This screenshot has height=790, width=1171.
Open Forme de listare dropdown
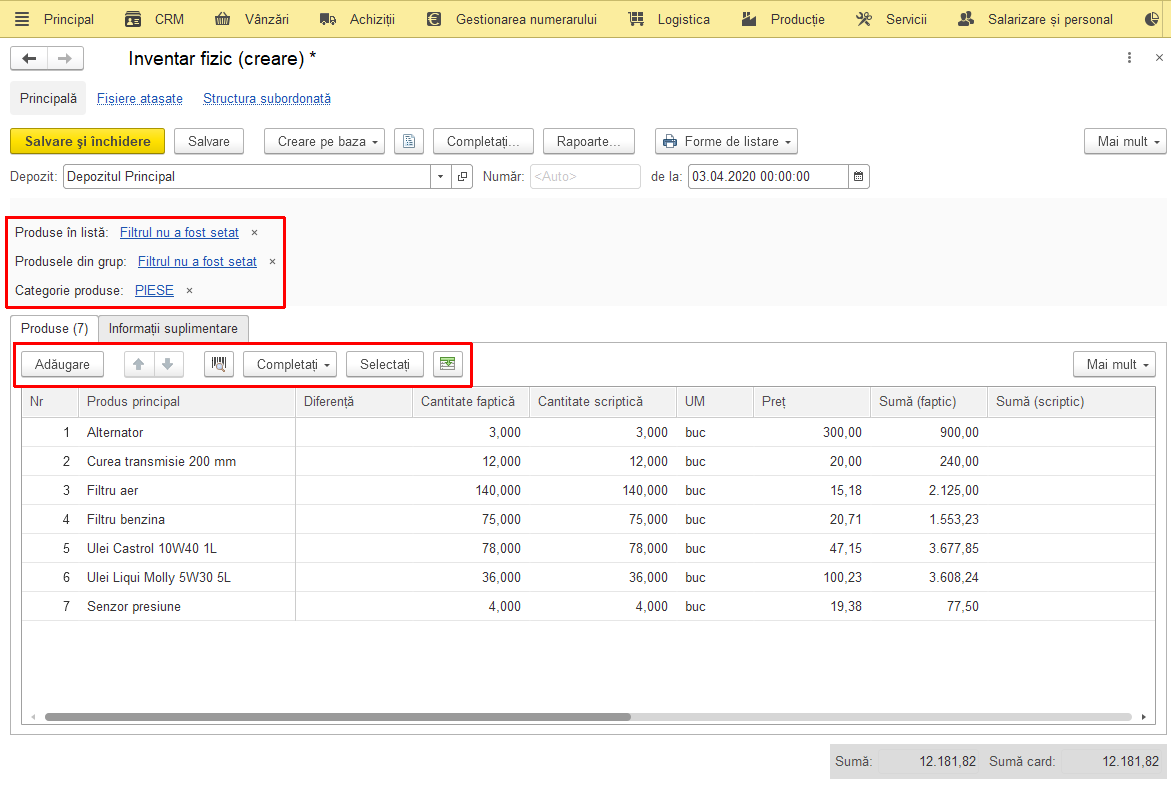[726, 141]
